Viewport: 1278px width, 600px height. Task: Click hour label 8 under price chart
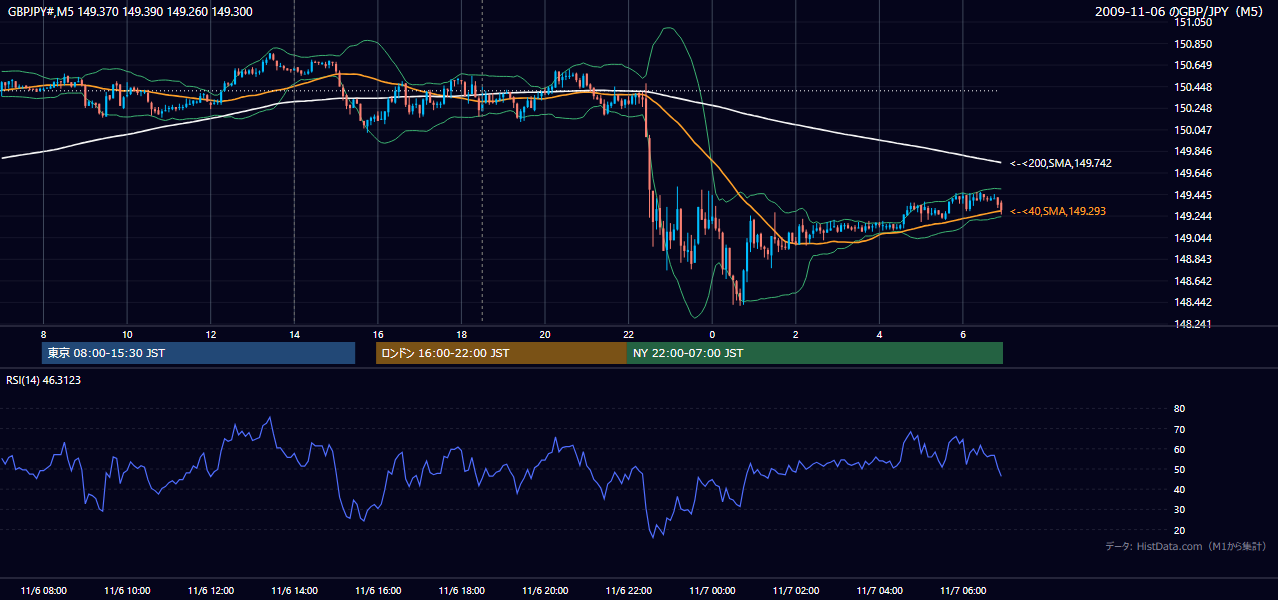tap(43, 333)
